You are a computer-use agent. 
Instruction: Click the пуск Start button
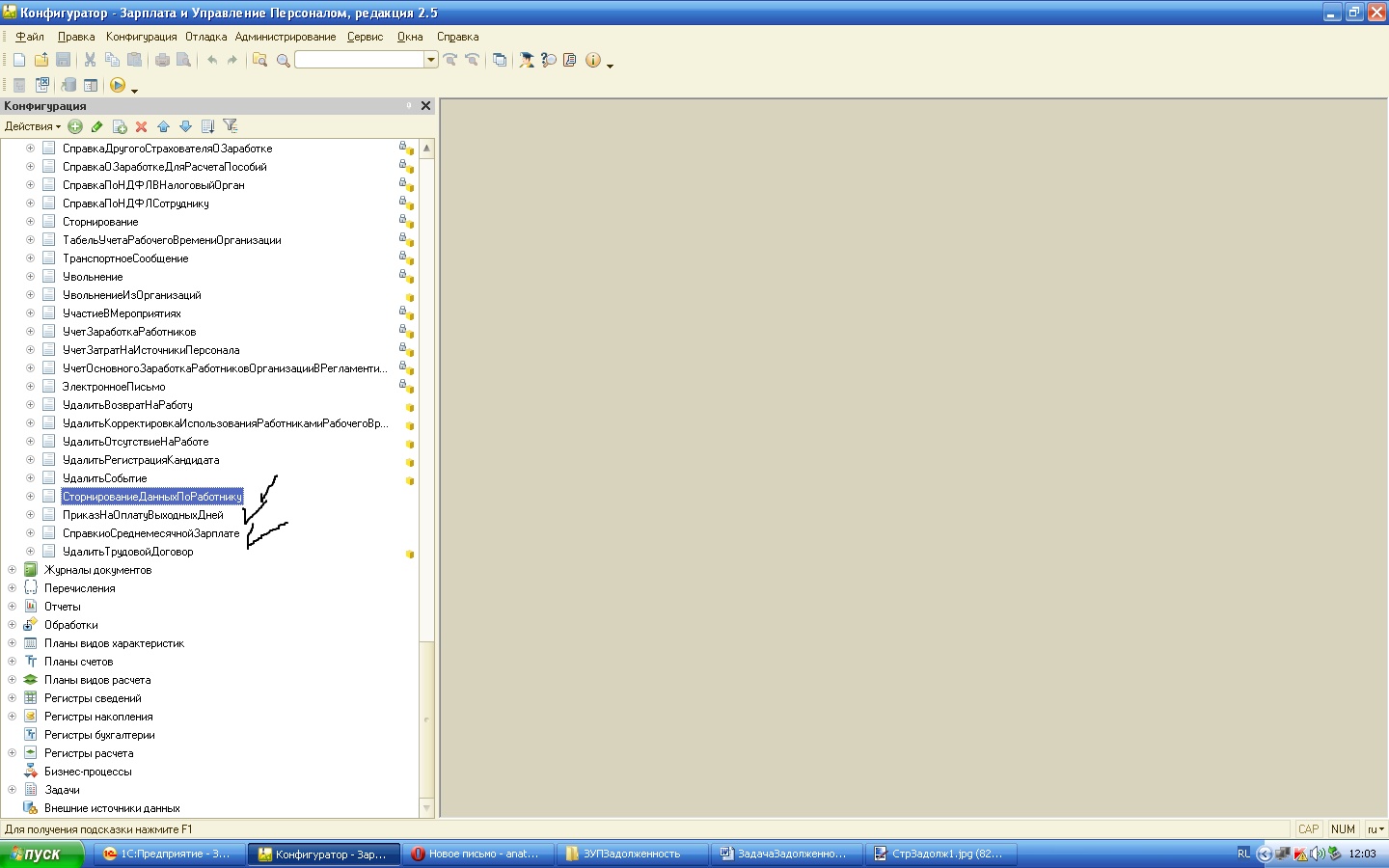pyautogui.click(x=41, y=854)
